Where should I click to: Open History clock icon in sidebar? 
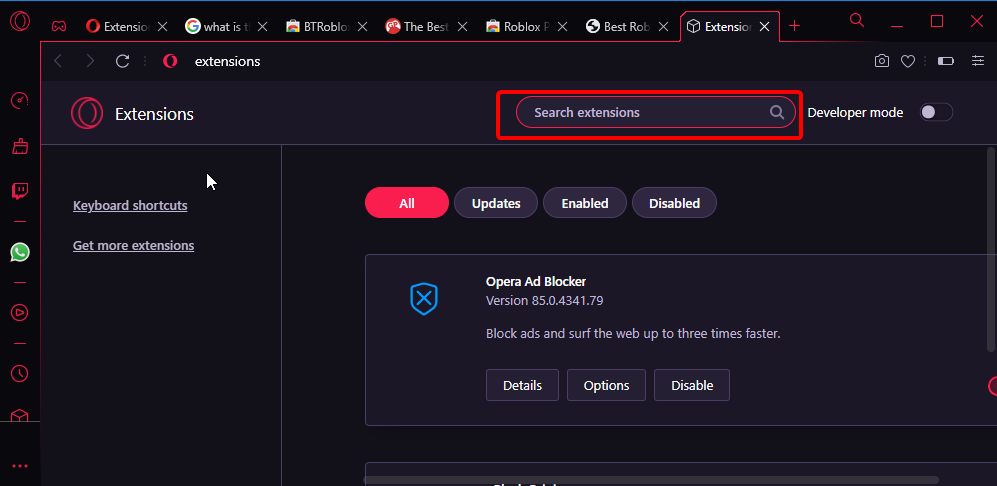[20, 373]
